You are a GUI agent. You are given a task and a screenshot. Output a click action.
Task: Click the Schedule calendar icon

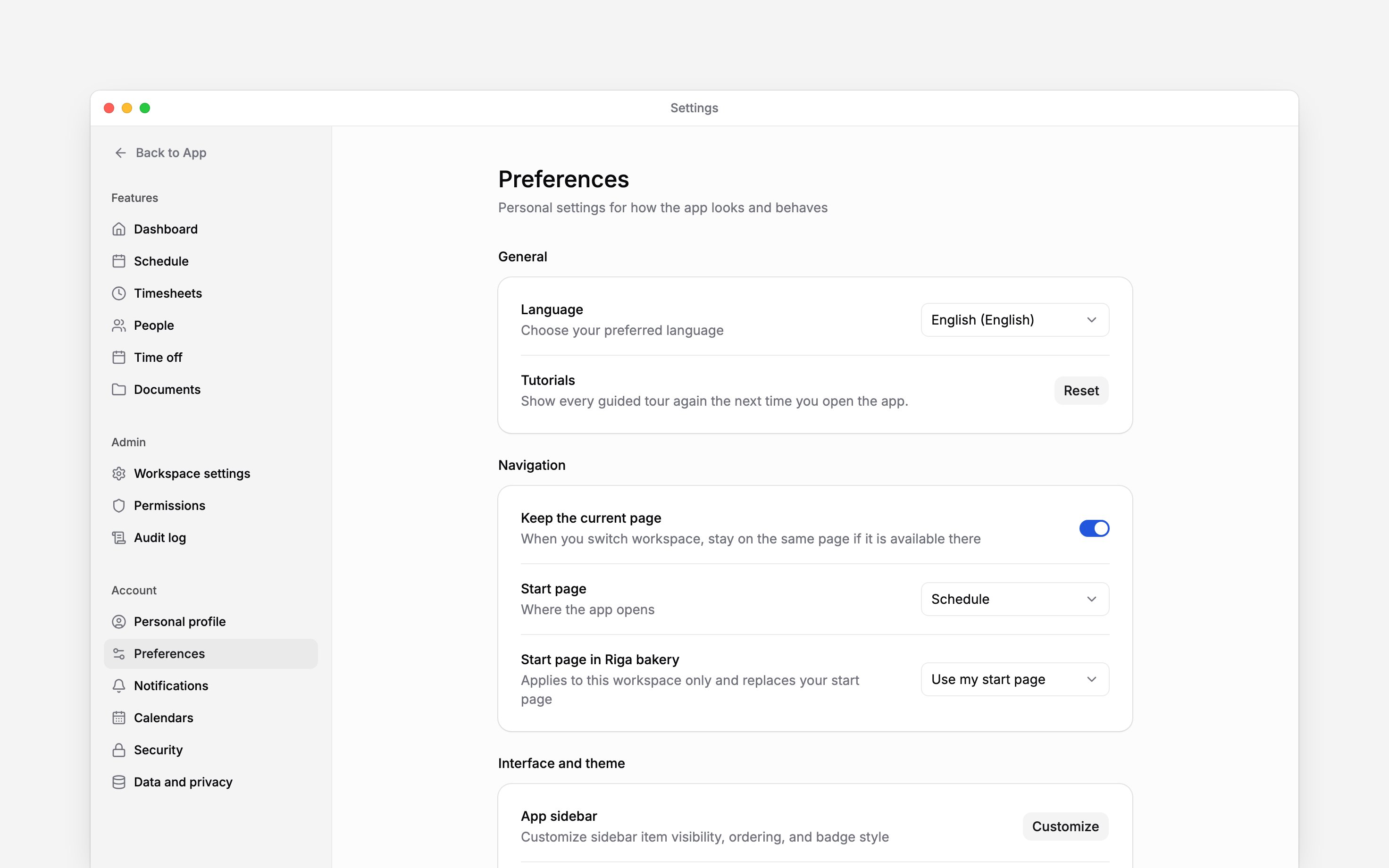[119, 261]
